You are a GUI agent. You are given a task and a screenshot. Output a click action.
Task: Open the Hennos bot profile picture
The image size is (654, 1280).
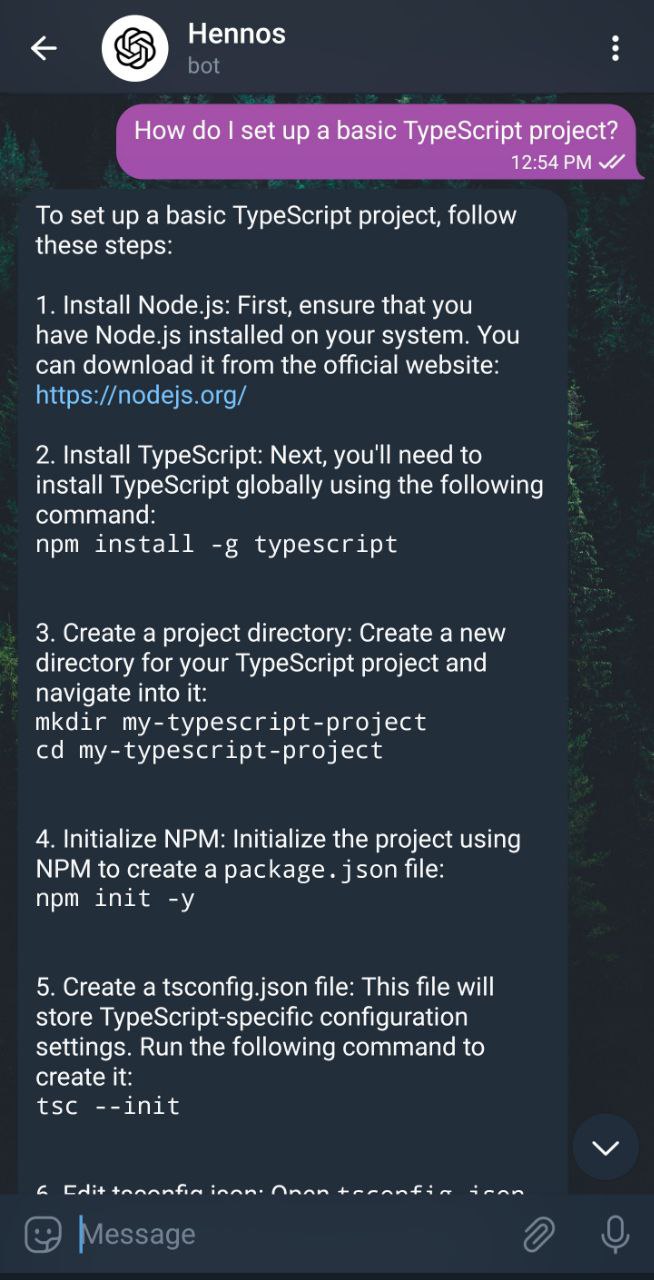[135, 47]
